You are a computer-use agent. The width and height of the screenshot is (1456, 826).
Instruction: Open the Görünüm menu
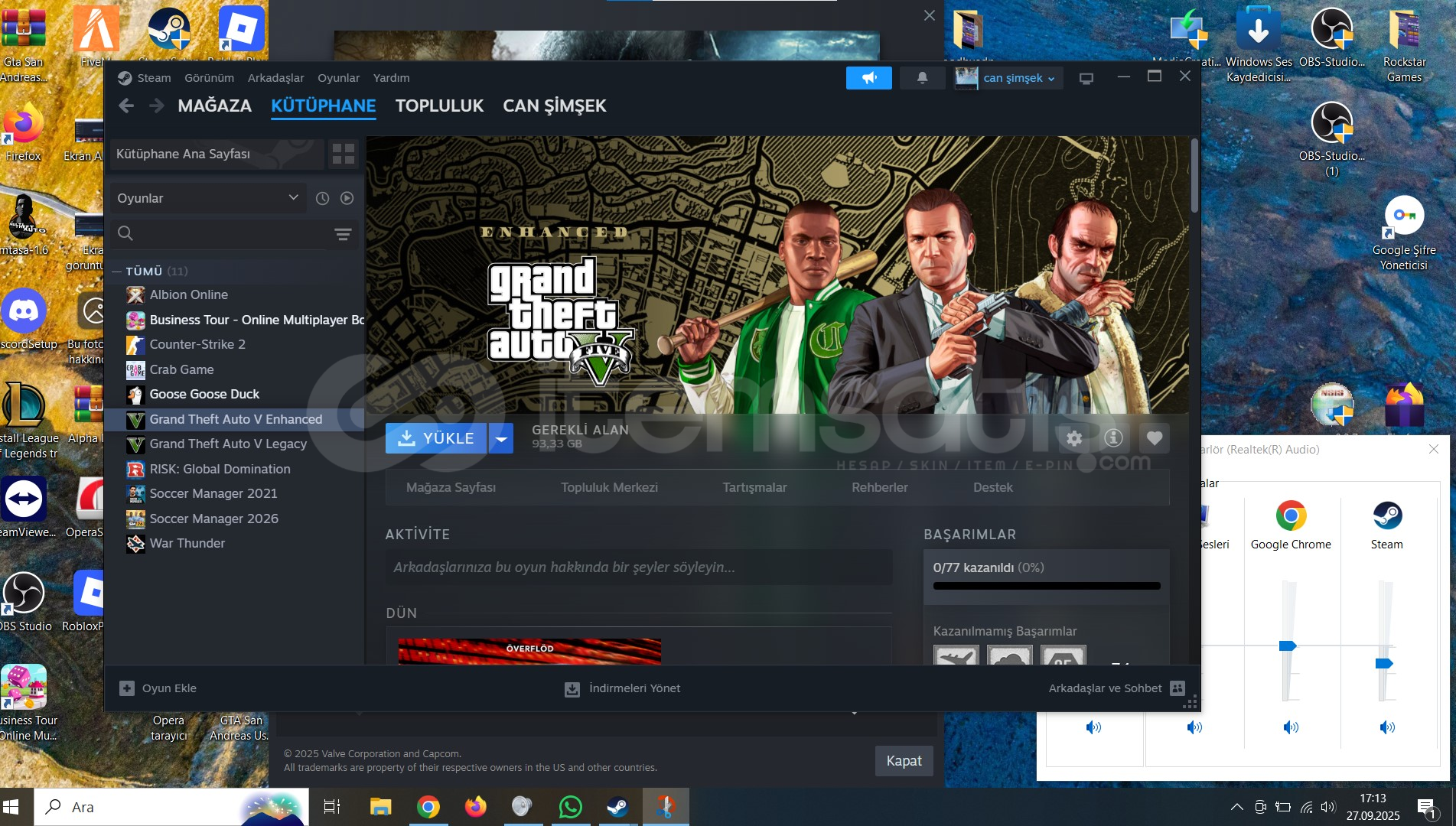click(x=209, y=78)
